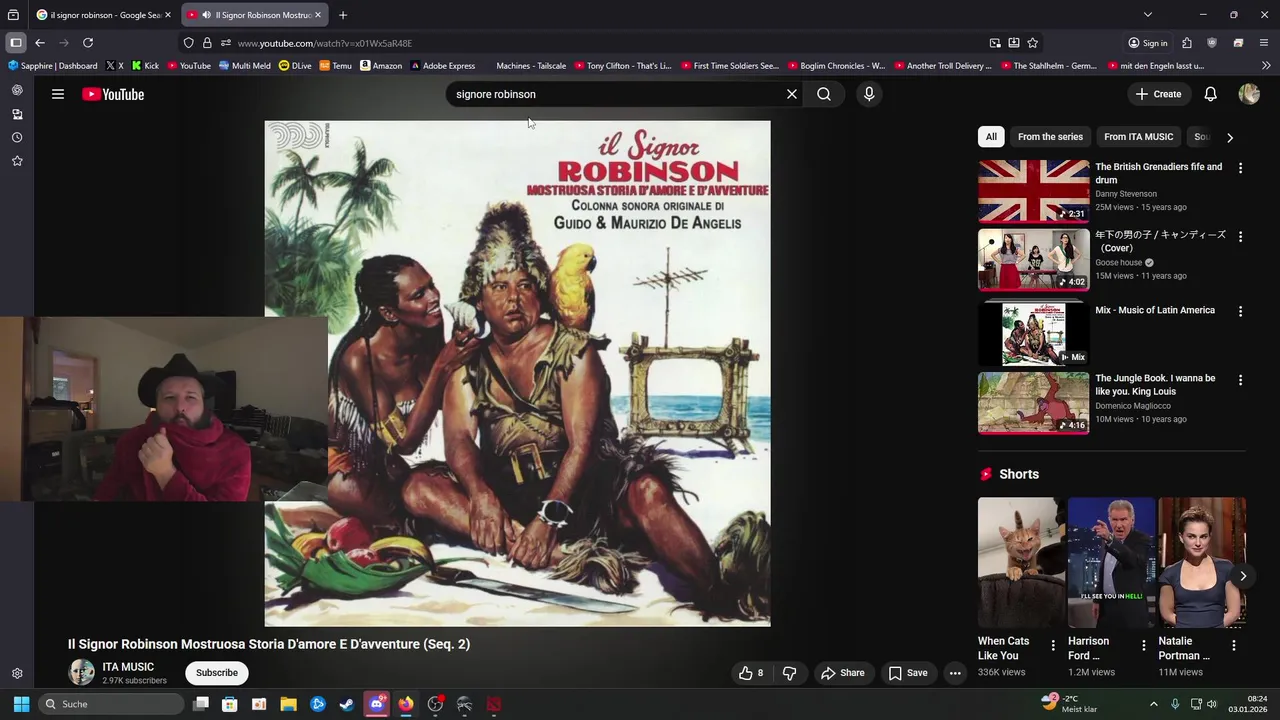Show more bookmarks overflow chevron
This screenshot has width=1280, height=720.
(1266, 66)
